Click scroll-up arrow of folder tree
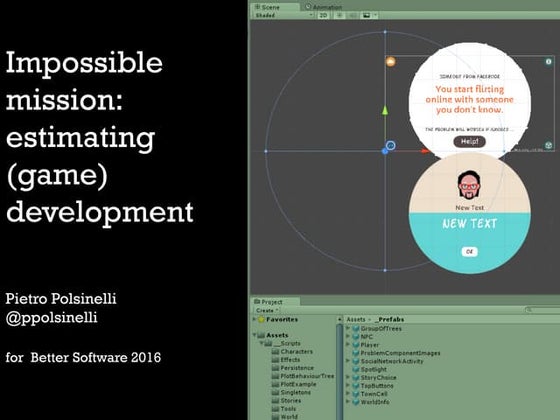Viewport: 560px width, 420px height. point(339,319)
